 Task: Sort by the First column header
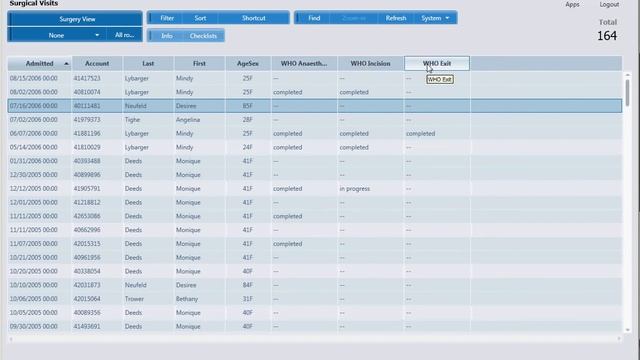(199, 63)
